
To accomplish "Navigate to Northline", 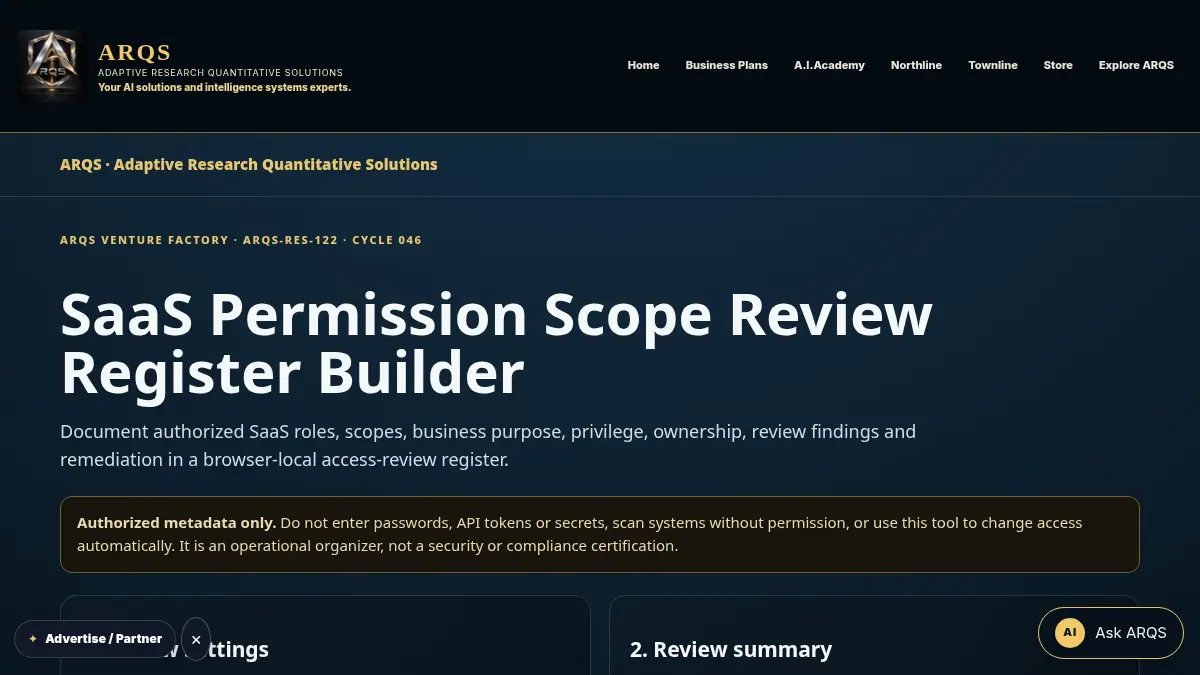I will 916,65.
